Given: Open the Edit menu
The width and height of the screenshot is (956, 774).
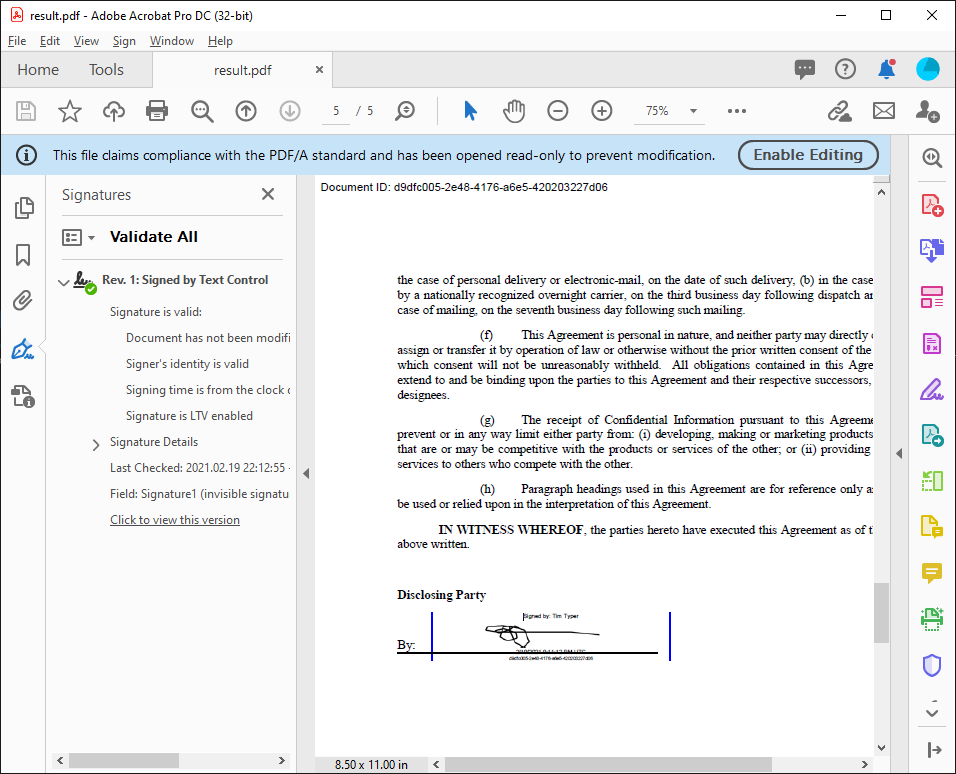Looking at the screenshot, I should [49, 41].
